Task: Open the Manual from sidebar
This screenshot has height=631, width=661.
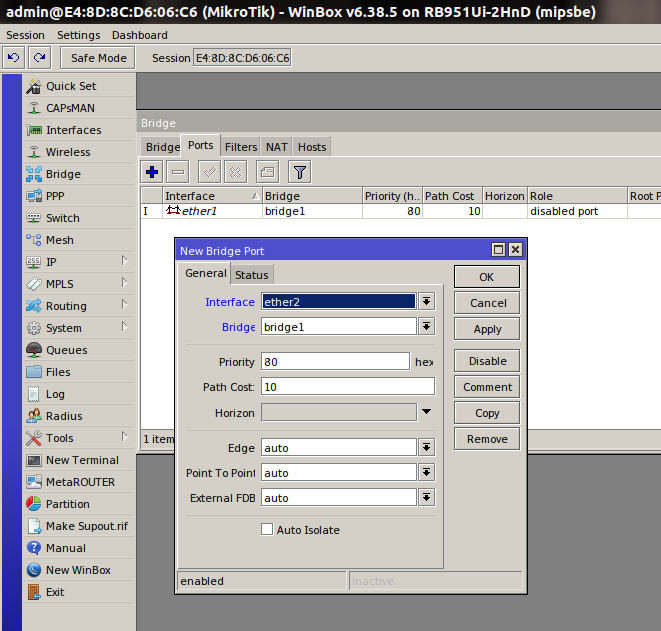Action: (80, 548)
